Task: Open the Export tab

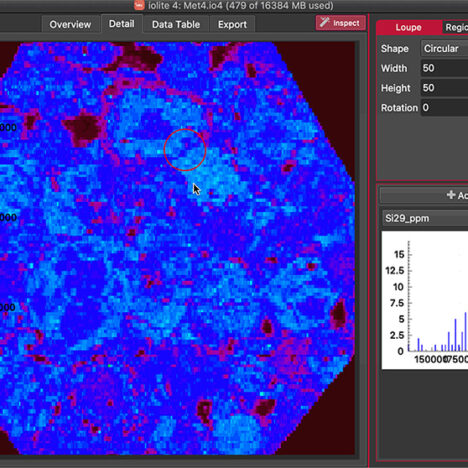Action: click(232, 24)
